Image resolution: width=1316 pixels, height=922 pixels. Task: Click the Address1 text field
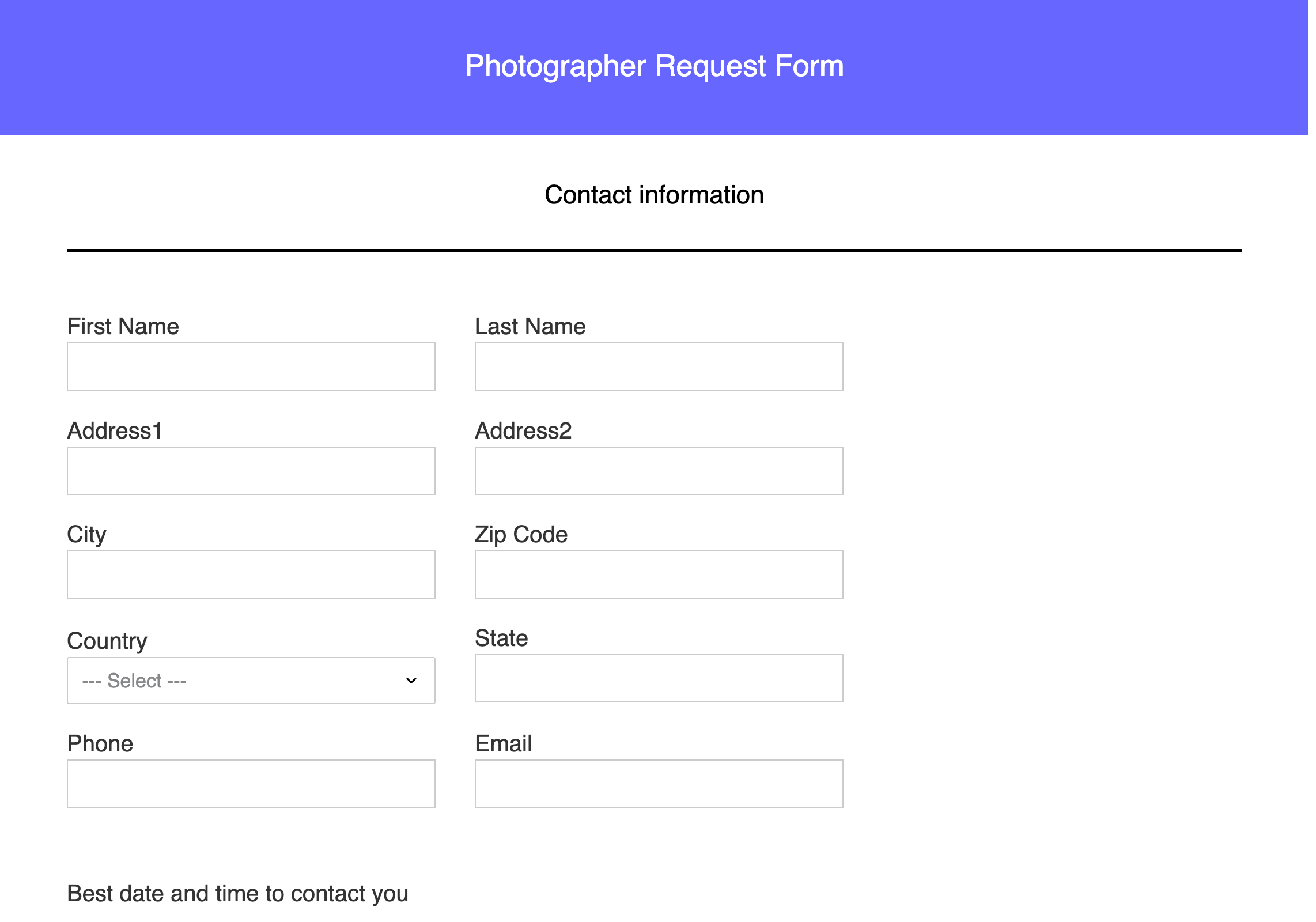(x=251, y=470)
